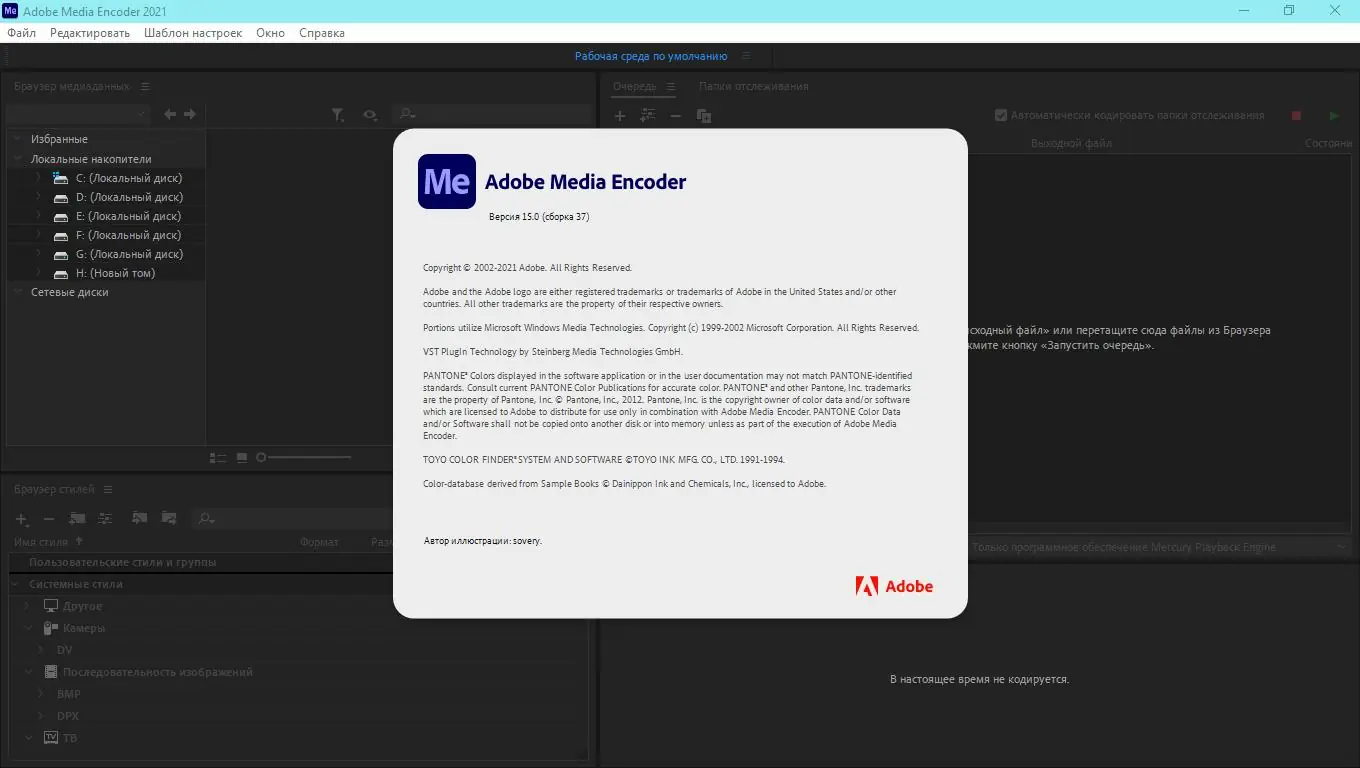Click the TV icon beside ТВ
1360x768 pixels.
coord(51,738)
